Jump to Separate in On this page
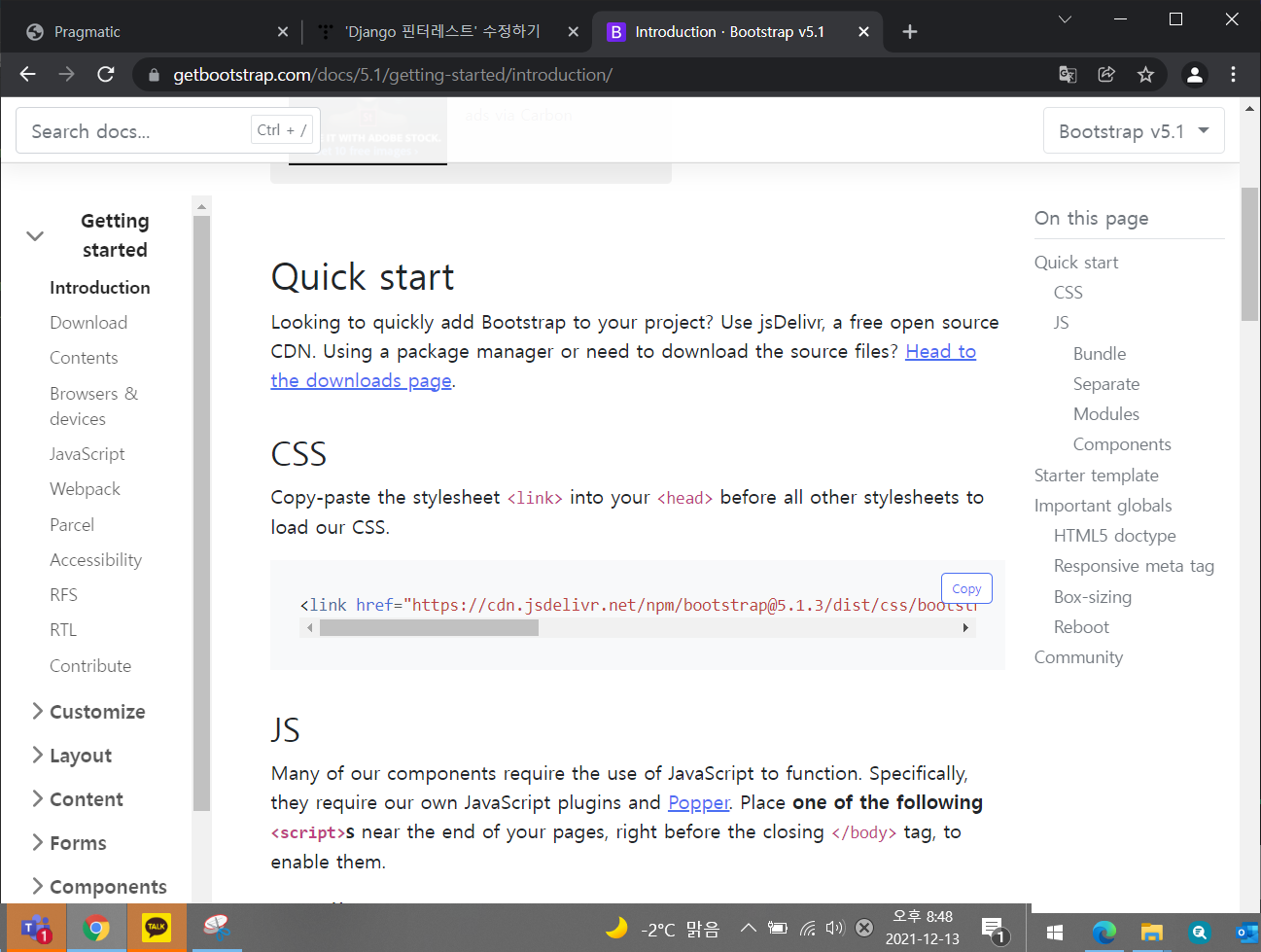 point(1106,384)
